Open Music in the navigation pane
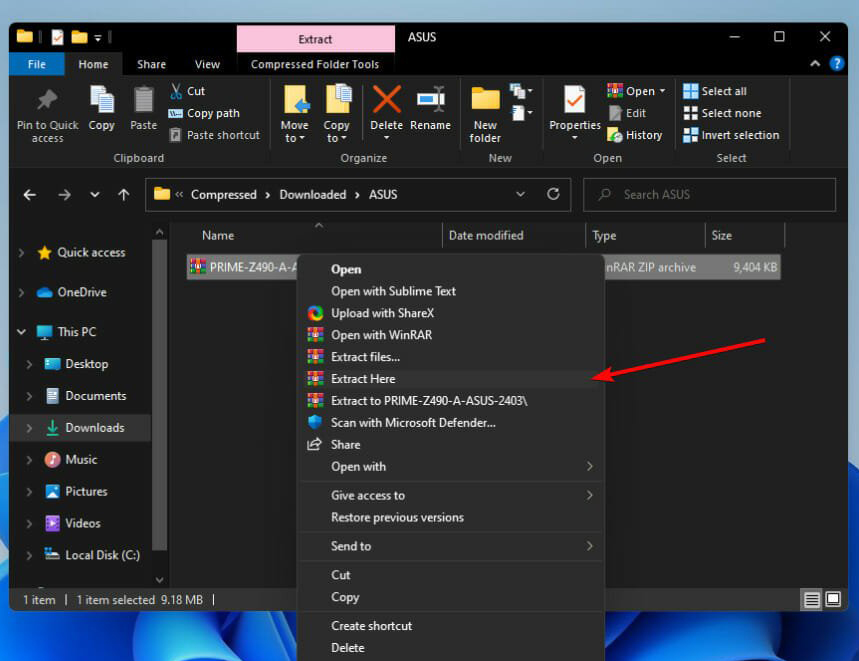859x661 pixels. click(x=81, y=459)
